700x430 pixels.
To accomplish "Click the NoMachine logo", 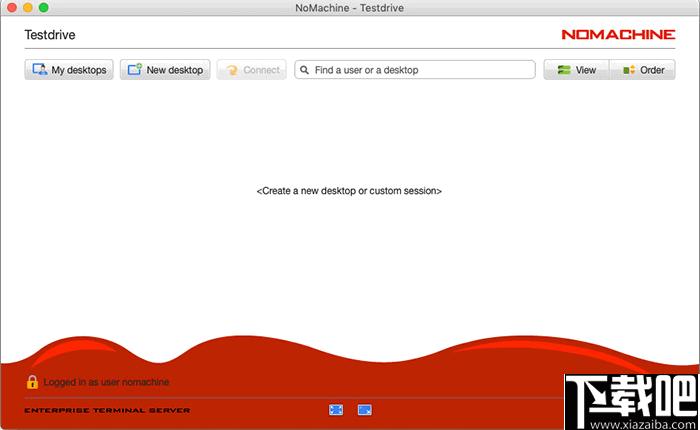I will (x=618, y=34).
